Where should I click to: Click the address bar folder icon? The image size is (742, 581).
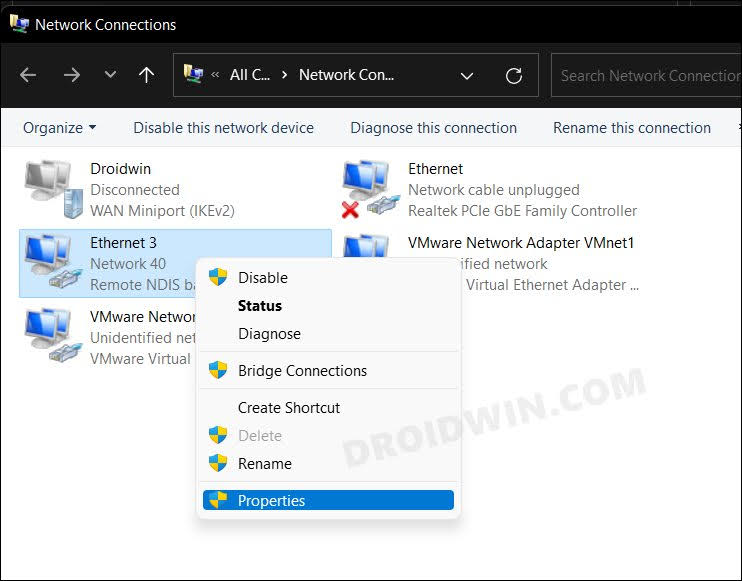[193, 74]
